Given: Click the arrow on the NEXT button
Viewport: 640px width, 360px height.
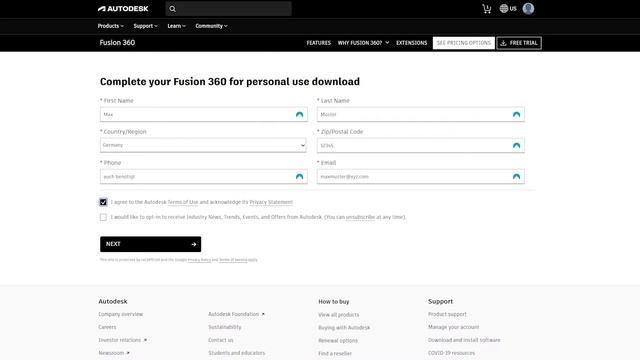Looking at the screenshot, I should [194, 244].
